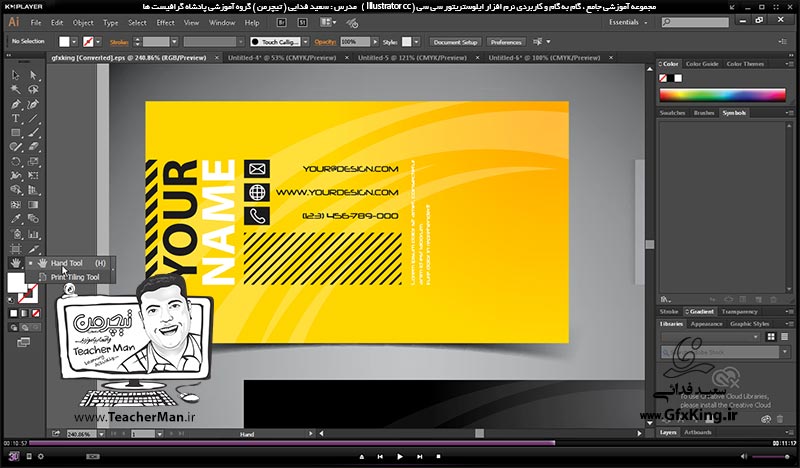
Task: Select the Slice tool
Action: pyautogui.click(x=33, y=249)
